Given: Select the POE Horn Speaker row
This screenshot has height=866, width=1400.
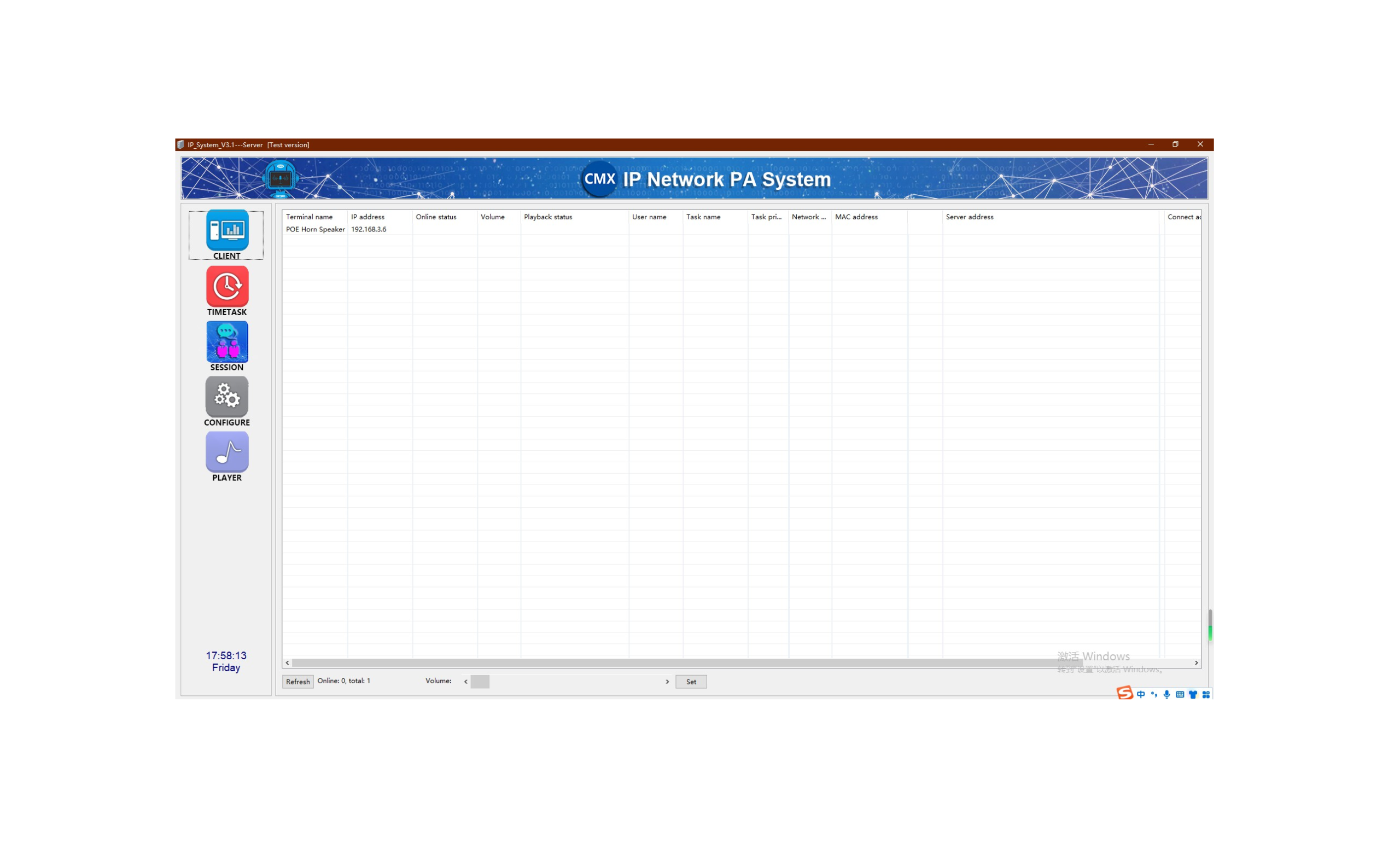Looking at the screenshot, I should point(315,229).
